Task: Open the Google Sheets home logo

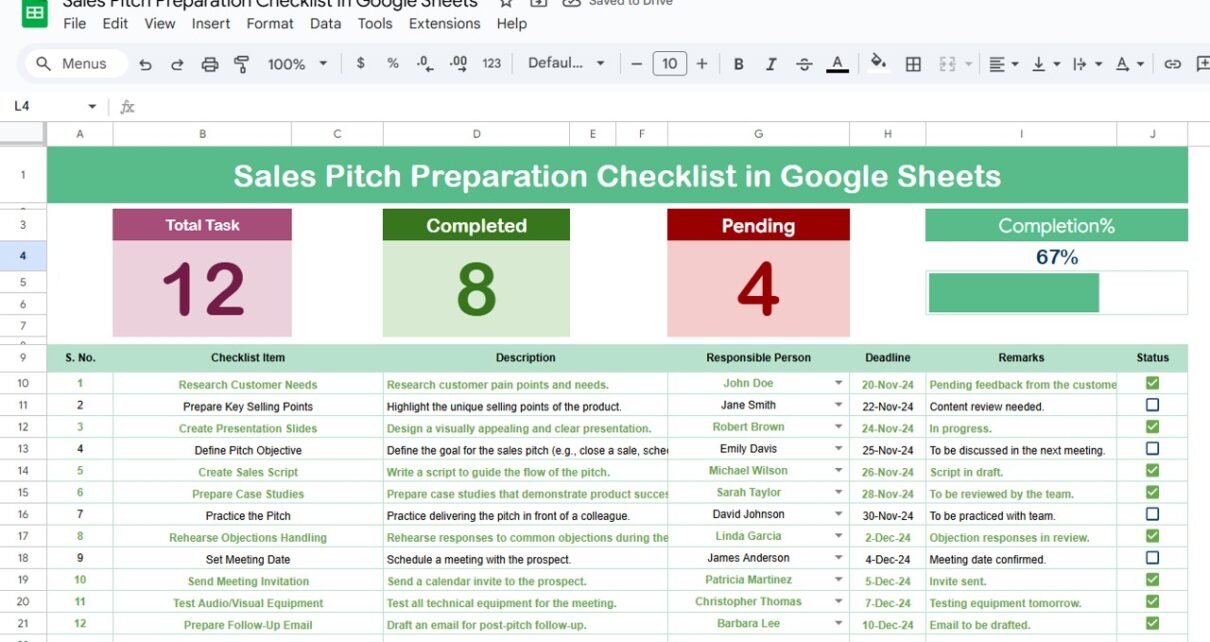Action: point(35,13)
